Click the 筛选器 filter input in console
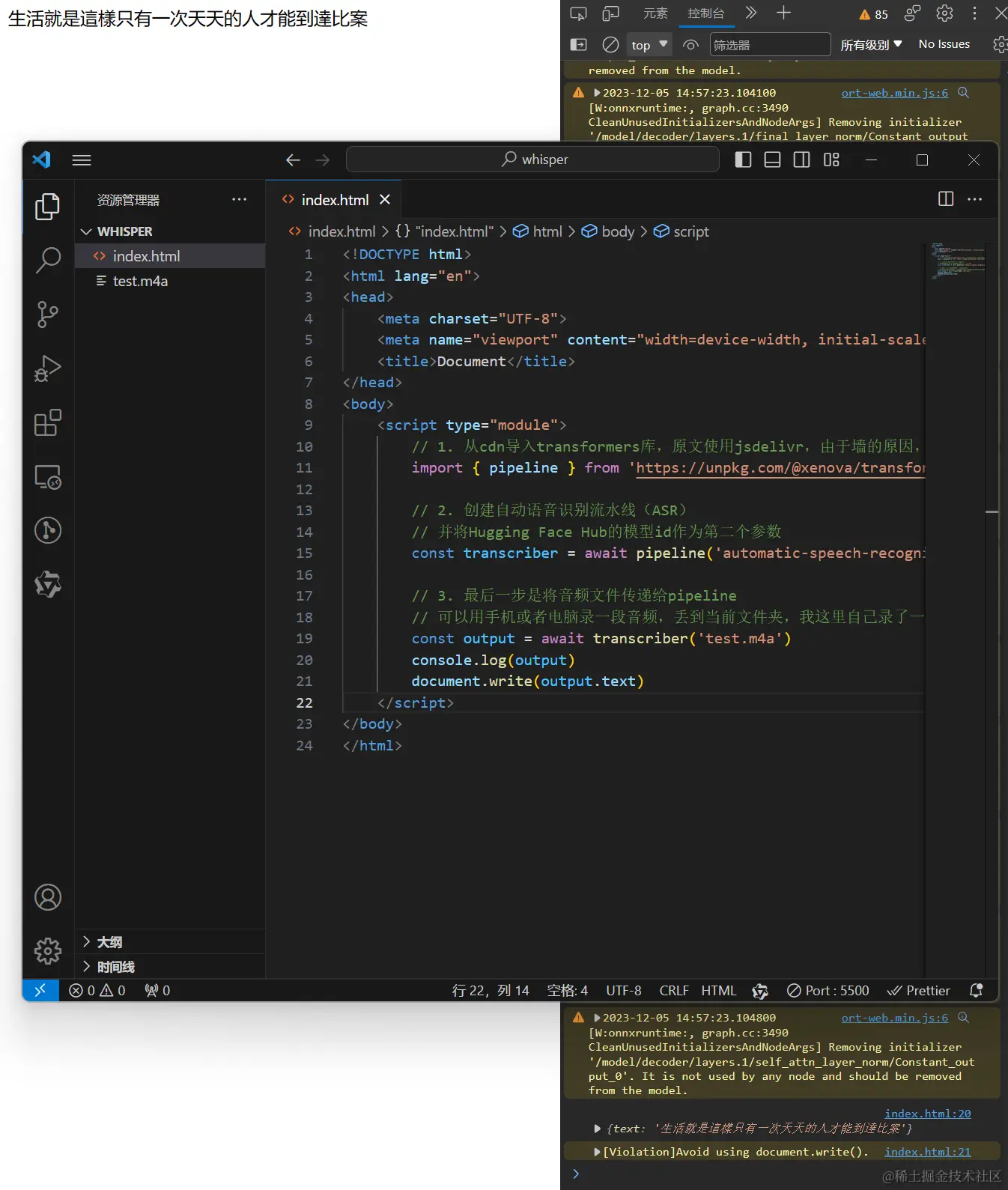Viewport: 1008px width, 1190px height. coord(770,45)
